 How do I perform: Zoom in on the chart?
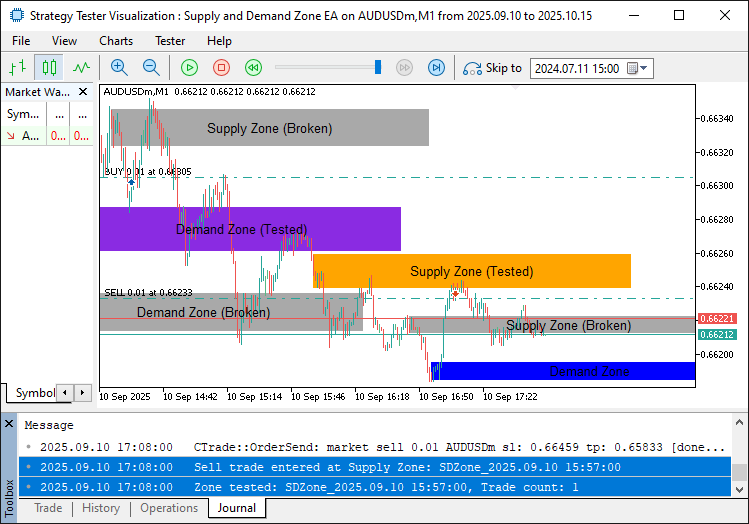pyautogui.click(x=119, y=68)
